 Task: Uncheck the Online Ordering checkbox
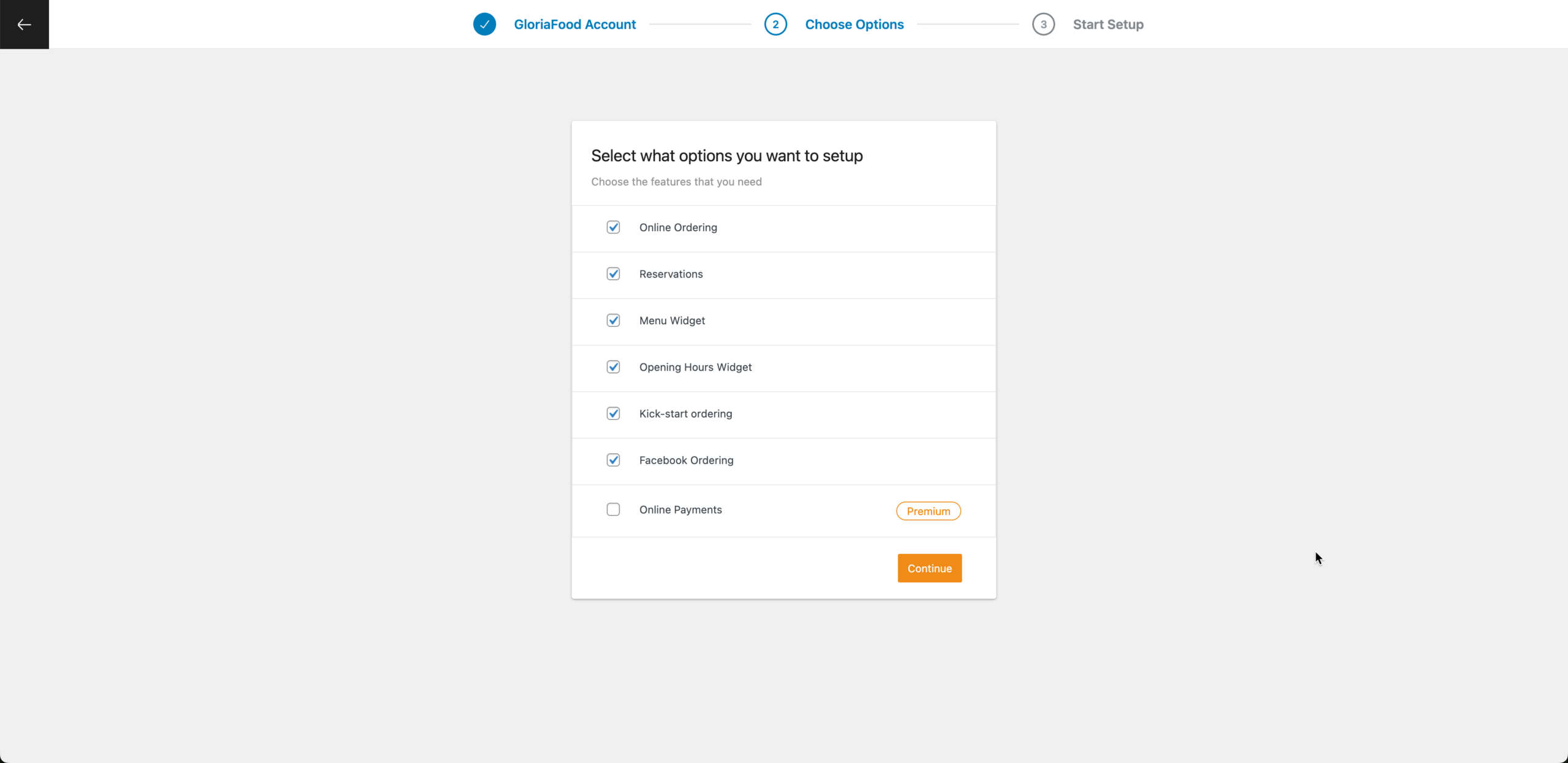(x=613, y=227)
